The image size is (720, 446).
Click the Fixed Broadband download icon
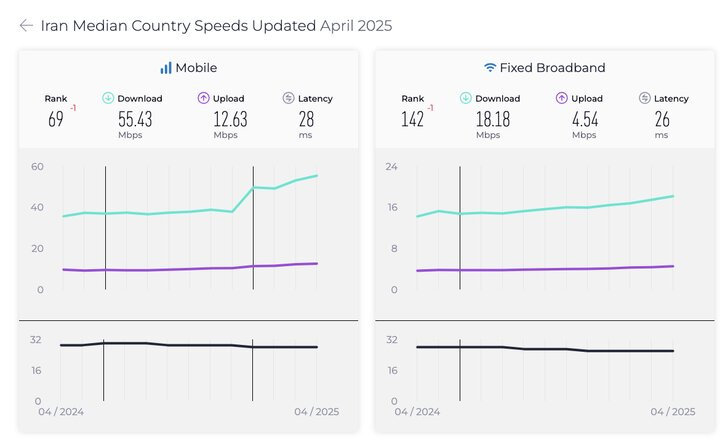coord(466,98)
